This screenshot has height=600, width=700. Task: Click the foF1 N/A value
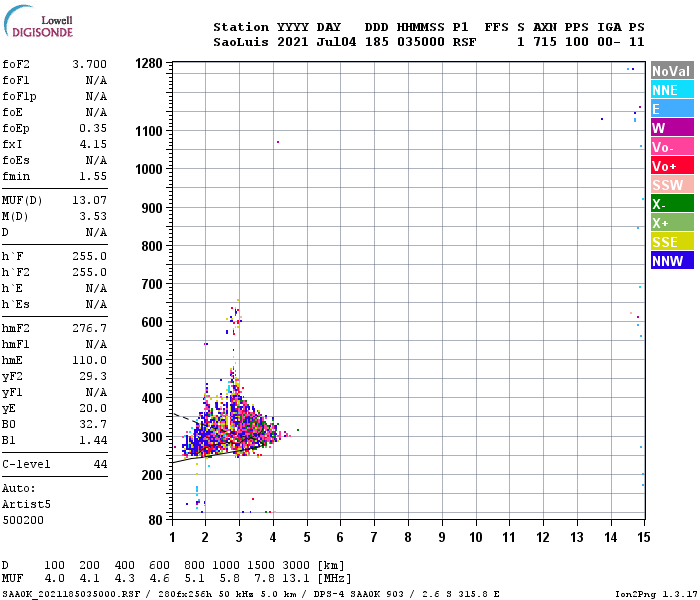click(96, 80)
